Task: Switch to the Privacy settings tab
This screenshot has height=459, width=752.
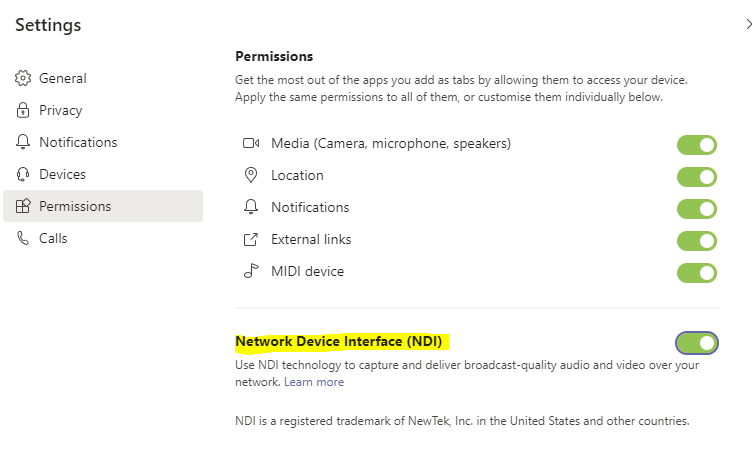Action: 60,110
